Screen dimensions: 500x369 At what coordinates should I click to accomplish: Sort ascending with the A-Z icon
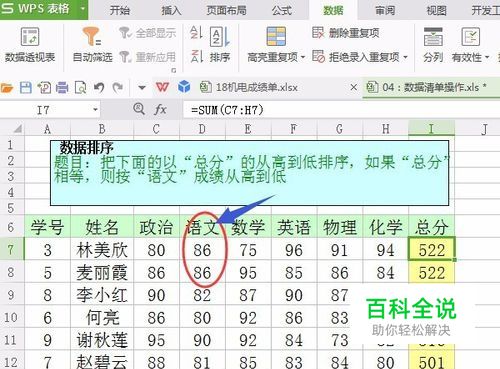(196, 33)
